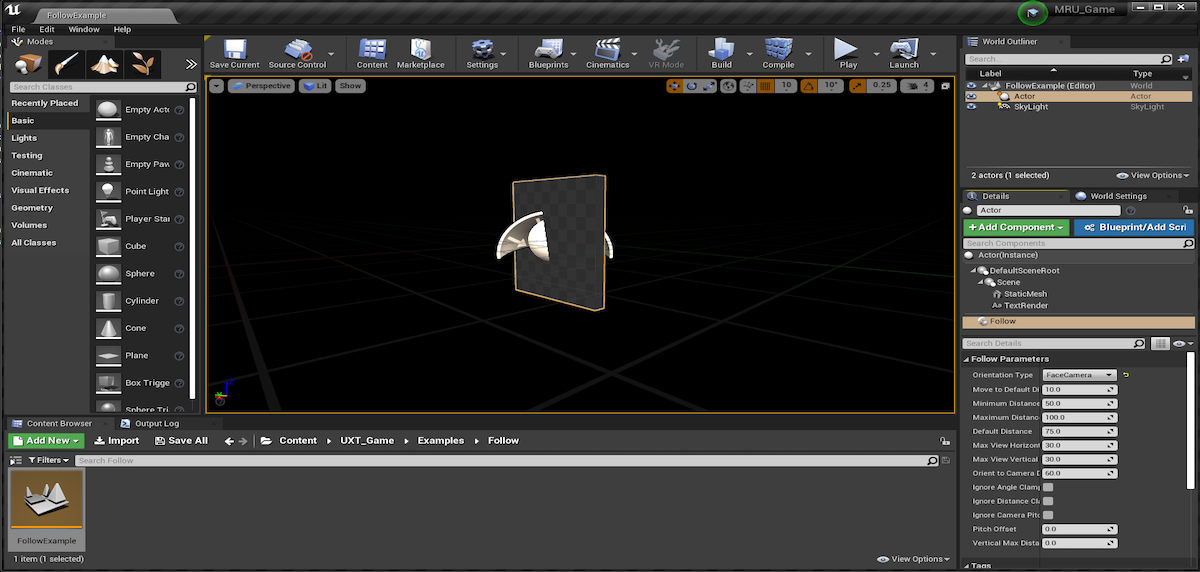Toggle visibility of the SkyLight actor
Screen dimensions: 1200x572
pyautogui.click(x=971, y=107)
